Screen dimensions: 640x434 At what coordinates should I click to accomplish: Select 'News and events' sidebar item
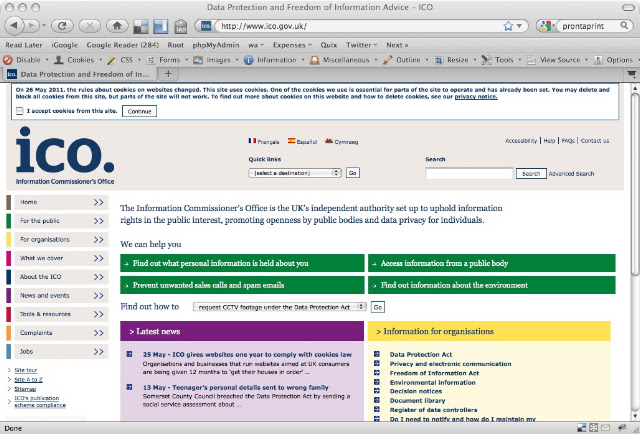(x=61, y=296)
